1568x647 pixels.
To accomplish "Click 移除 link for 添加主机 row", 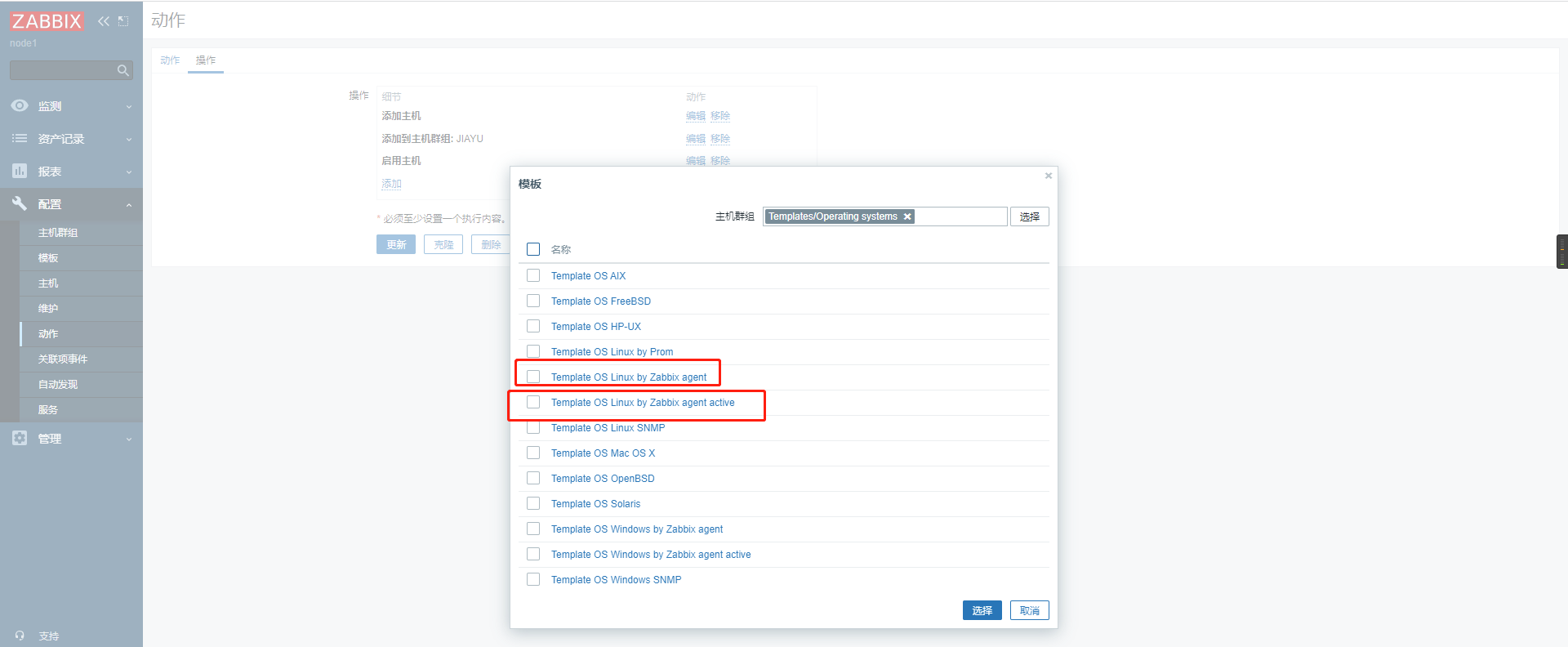I will 720,116.
